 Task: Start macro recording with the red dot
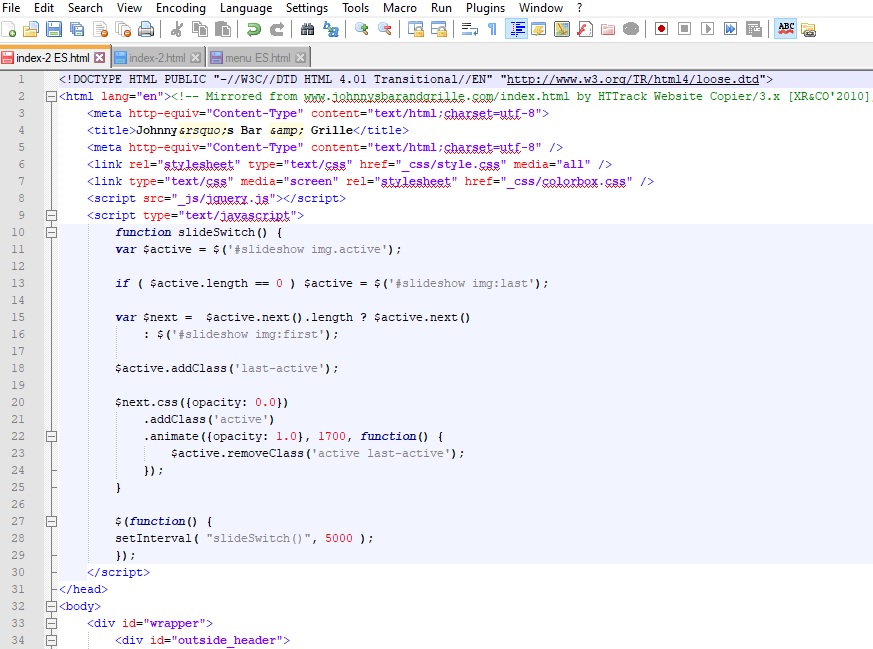(661, 29)
